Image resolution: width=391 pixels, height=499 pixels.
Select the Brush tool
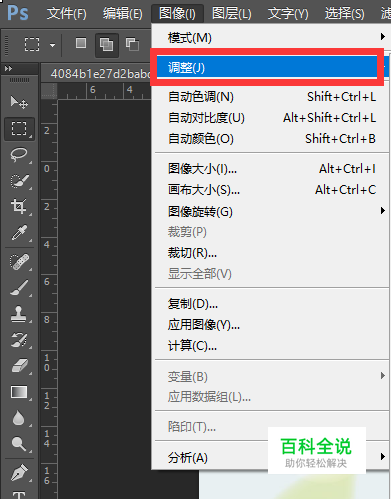point(19,288)
